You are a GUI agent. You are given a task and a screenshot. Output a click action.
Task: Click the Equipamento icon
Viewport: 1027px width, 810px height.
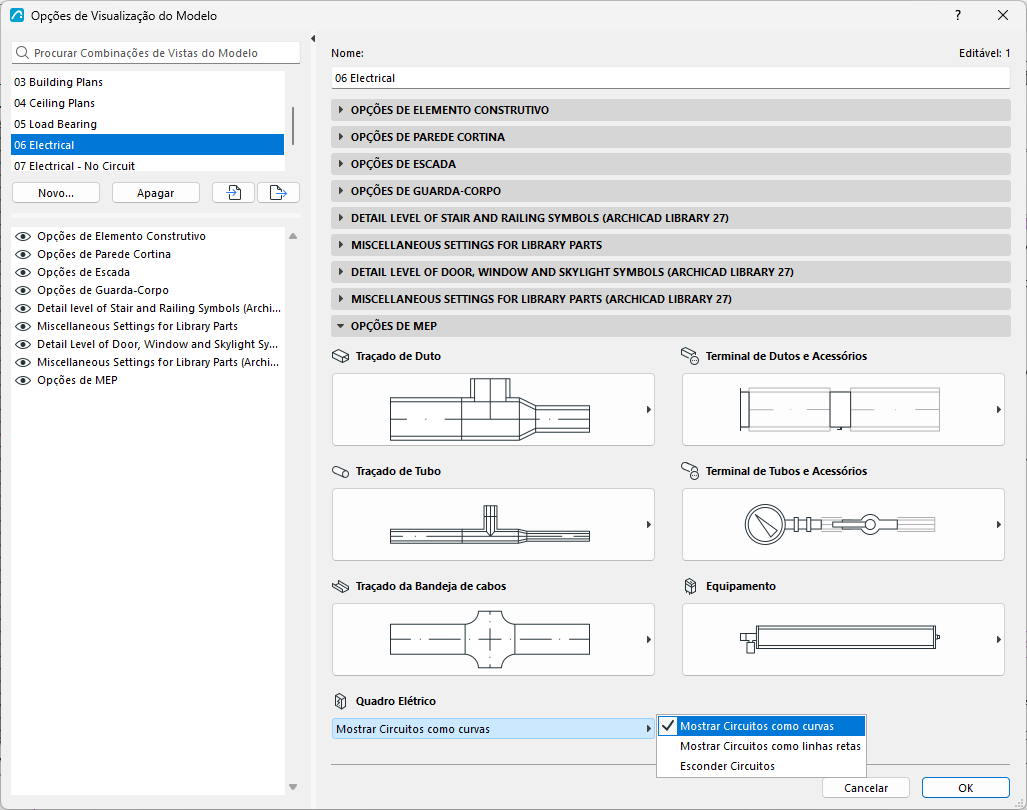[x=690, y=586]
